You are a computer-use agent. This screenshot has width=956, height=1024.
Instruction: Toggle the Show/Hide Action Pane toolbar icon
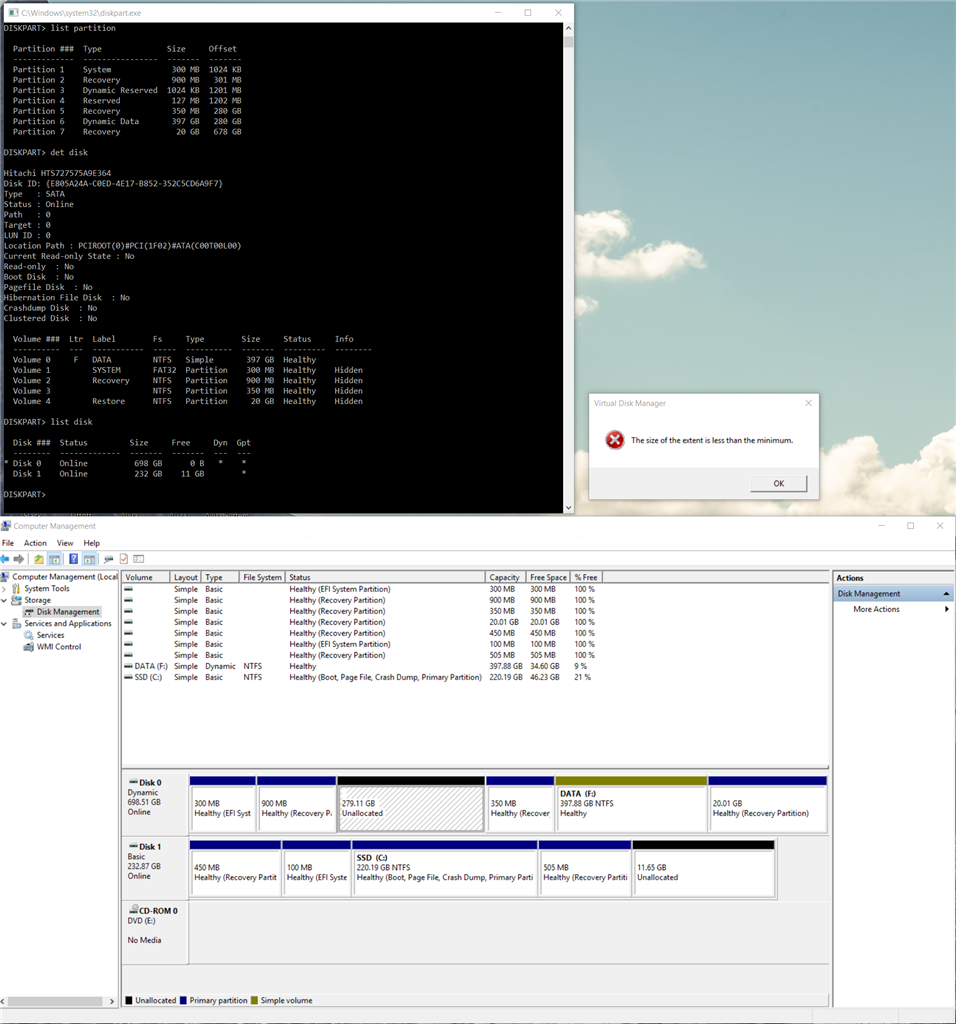click(x=89, y=559)
